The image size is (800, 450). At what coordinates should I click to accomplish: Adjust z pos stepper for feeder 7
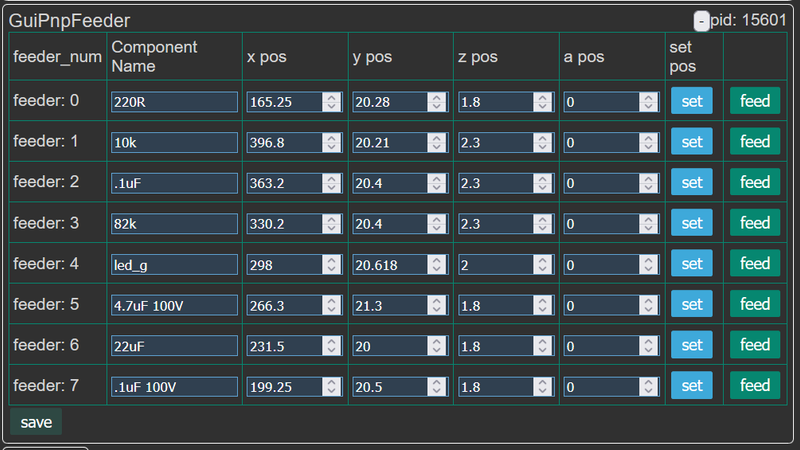tap(542, 386)
